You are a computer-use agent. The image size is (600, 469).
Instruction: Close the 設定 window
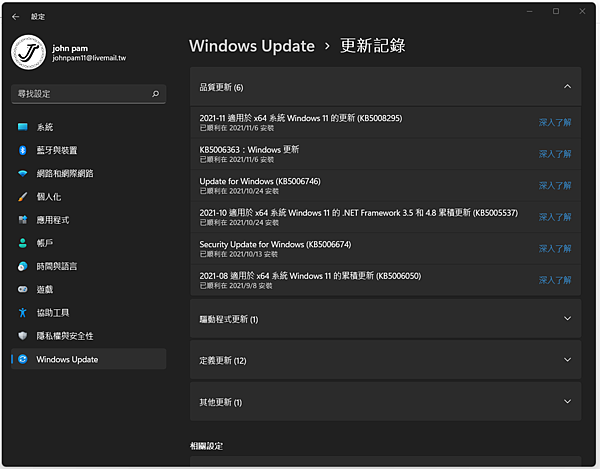coord(582,11)
